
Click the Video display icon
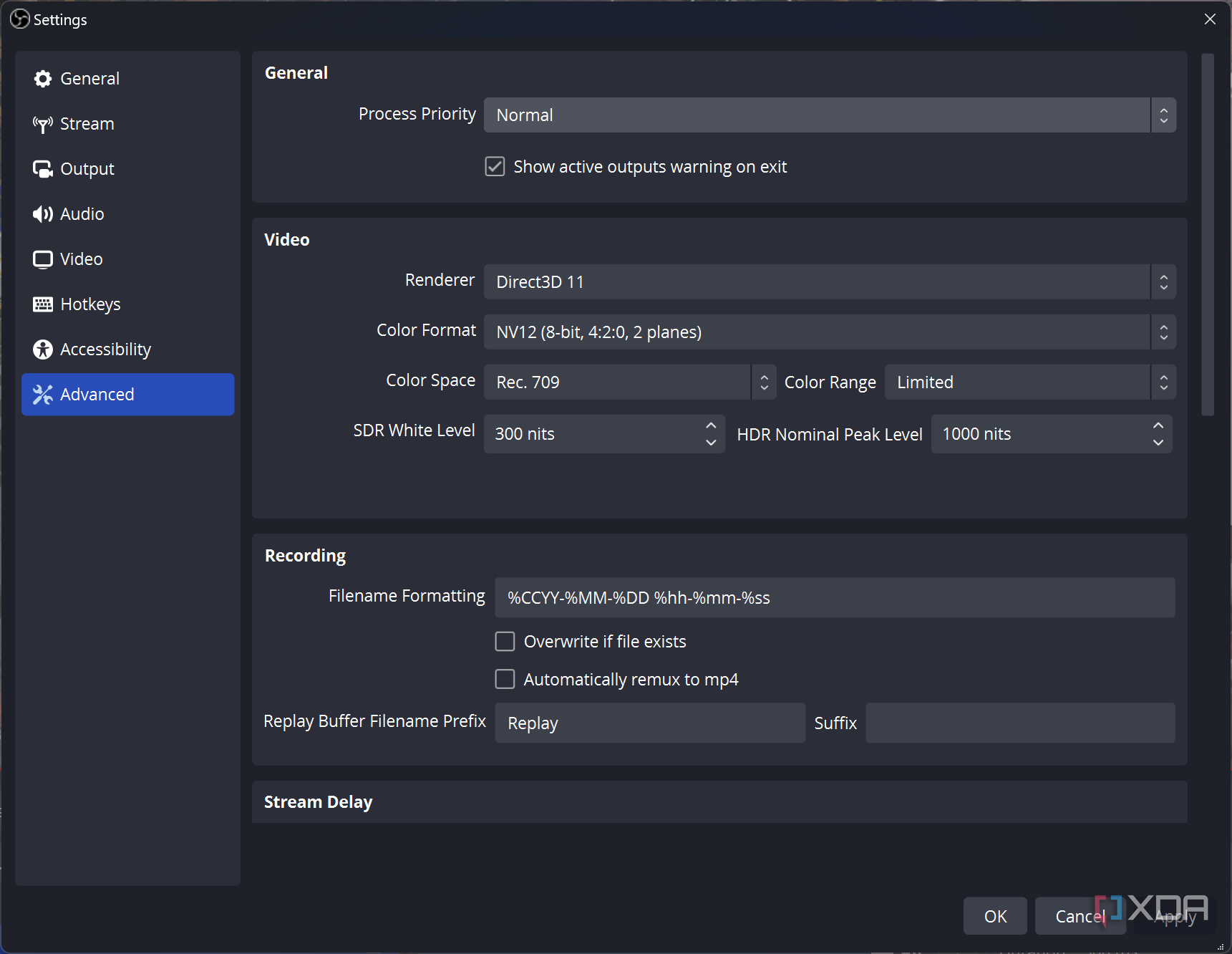tap(43, 259)
